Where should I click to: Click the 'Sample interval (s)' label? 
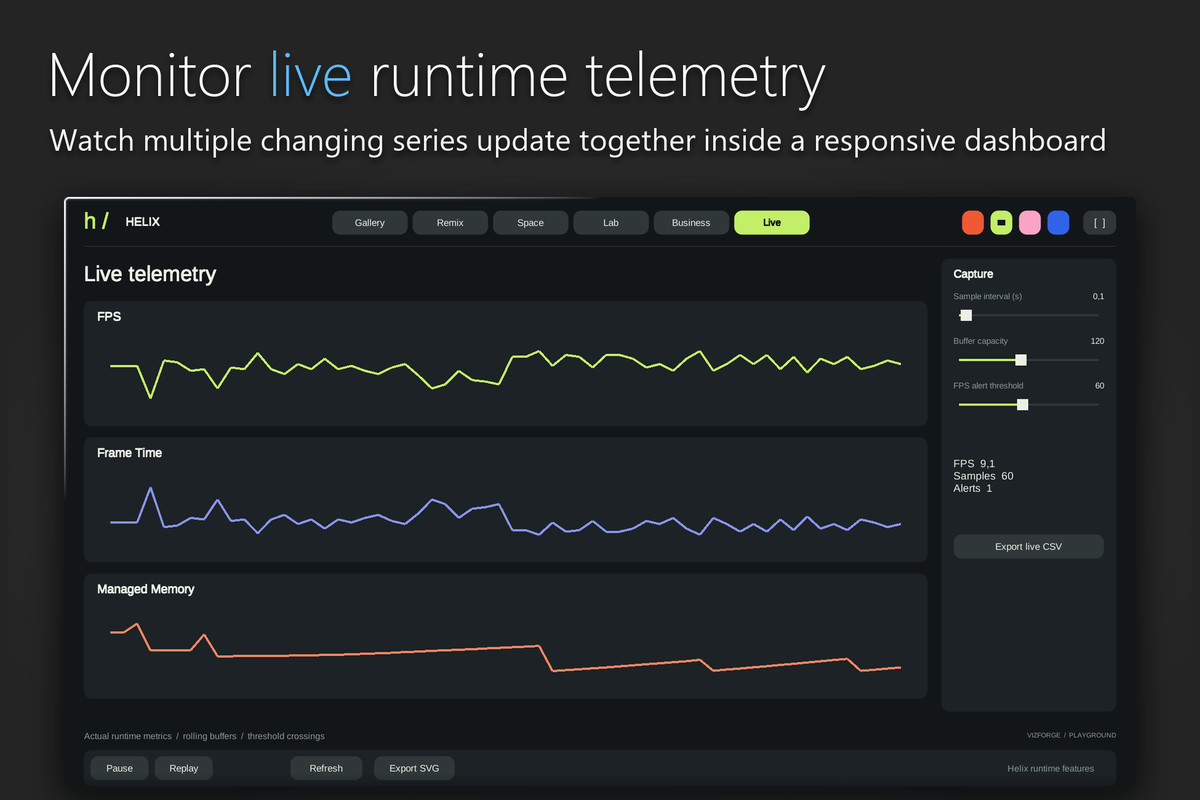pos(988,297)
